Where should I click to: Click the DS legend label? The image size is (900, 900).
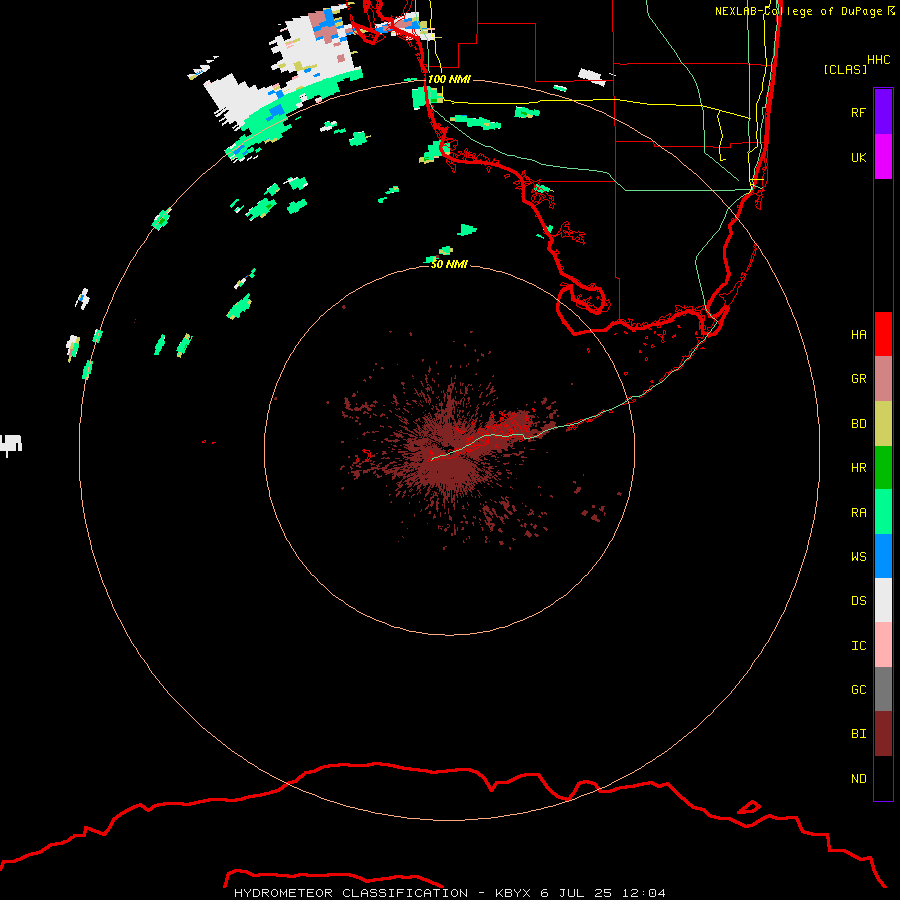[x=858, y=601]
